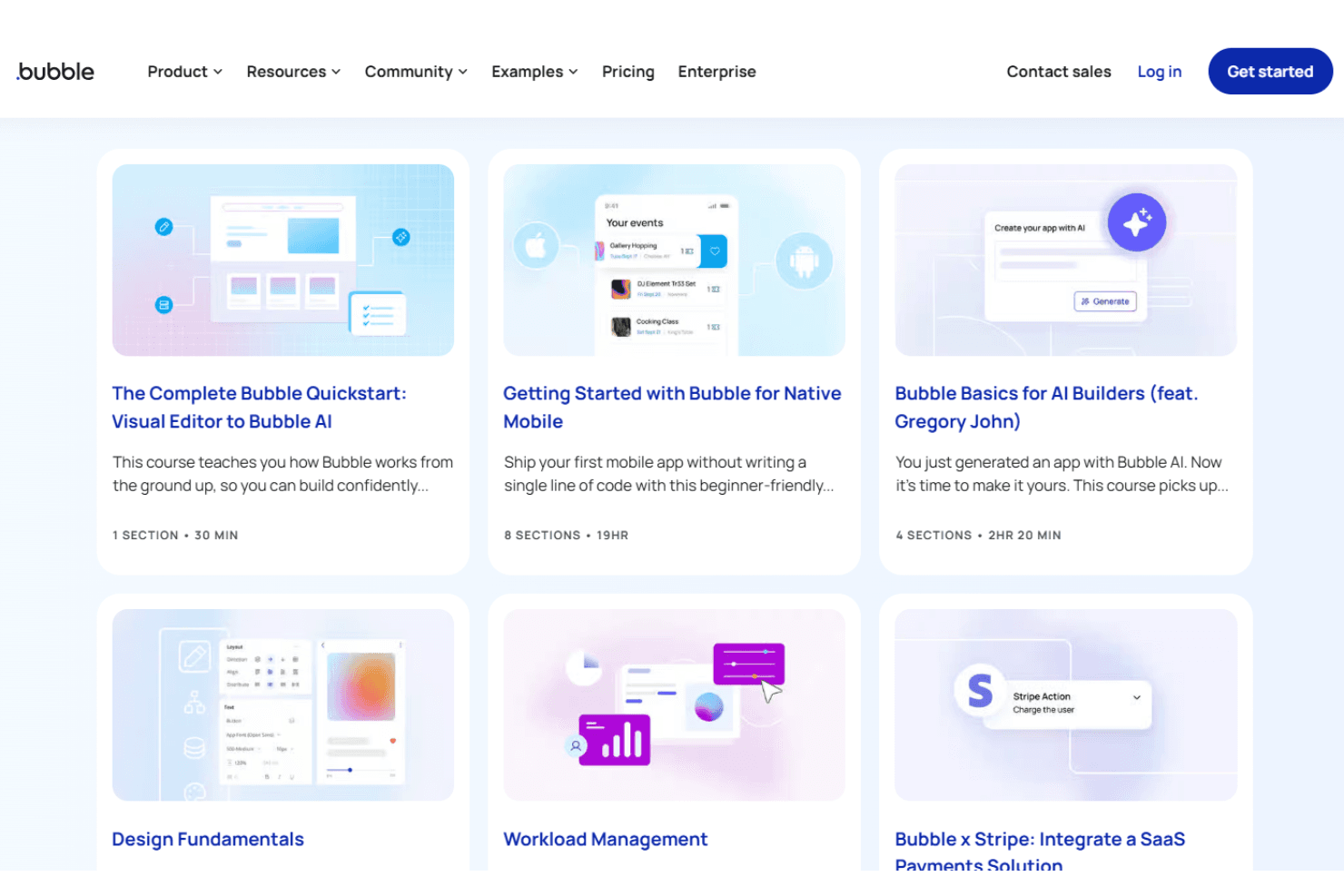The image size is (1344, 896).
Task: Open the Resources dropdown menu
Action: click(293, 72)
